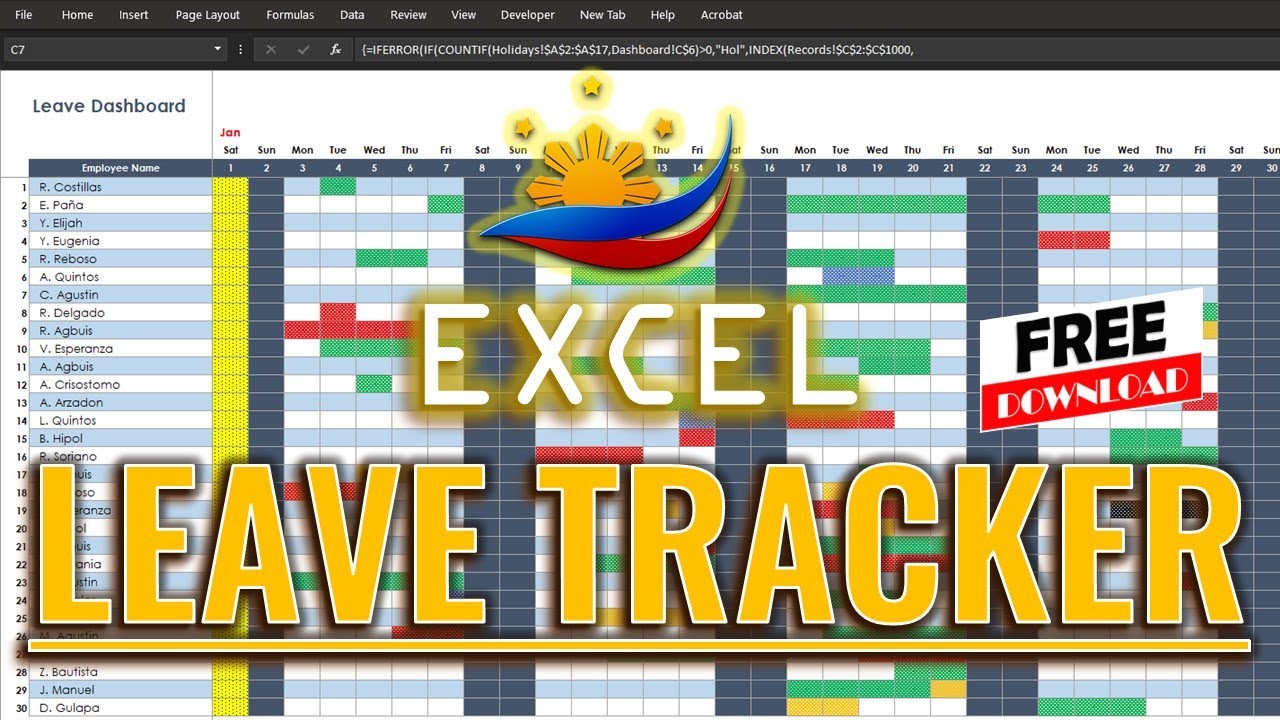
Task: Select employee Z. Bautista
Action: [120, 672]
